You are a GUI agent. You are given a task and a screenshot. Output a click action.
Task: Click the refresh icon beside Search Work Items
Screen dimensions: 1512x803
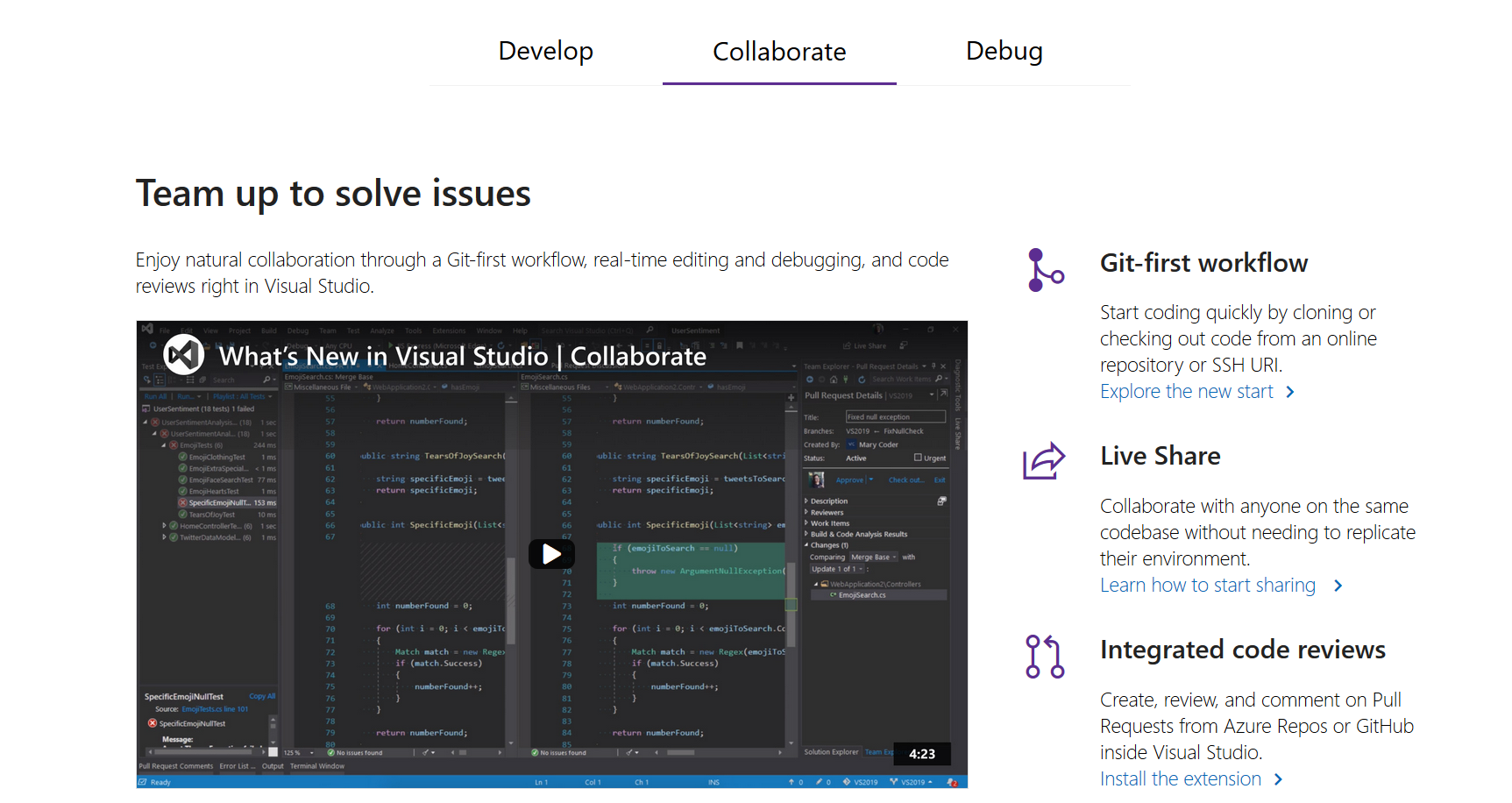pyautogui.click(x=862, y=380)
